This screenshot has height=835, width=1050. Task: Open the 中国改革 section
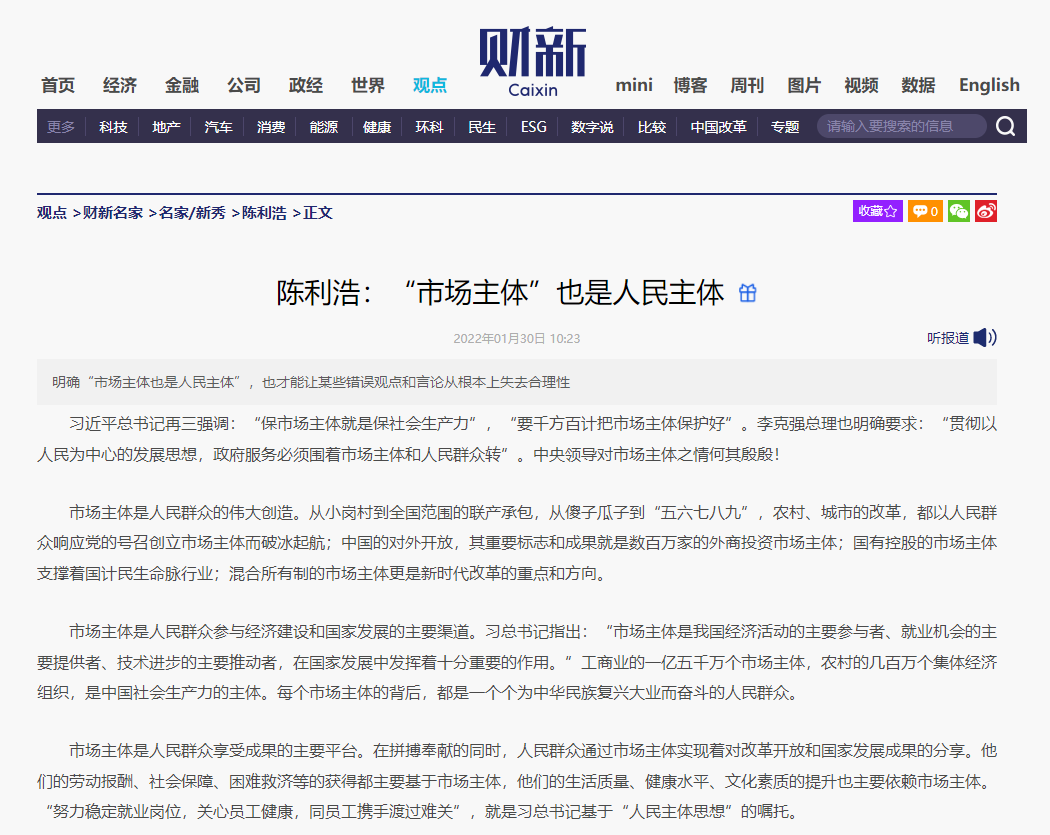point(718,127)
